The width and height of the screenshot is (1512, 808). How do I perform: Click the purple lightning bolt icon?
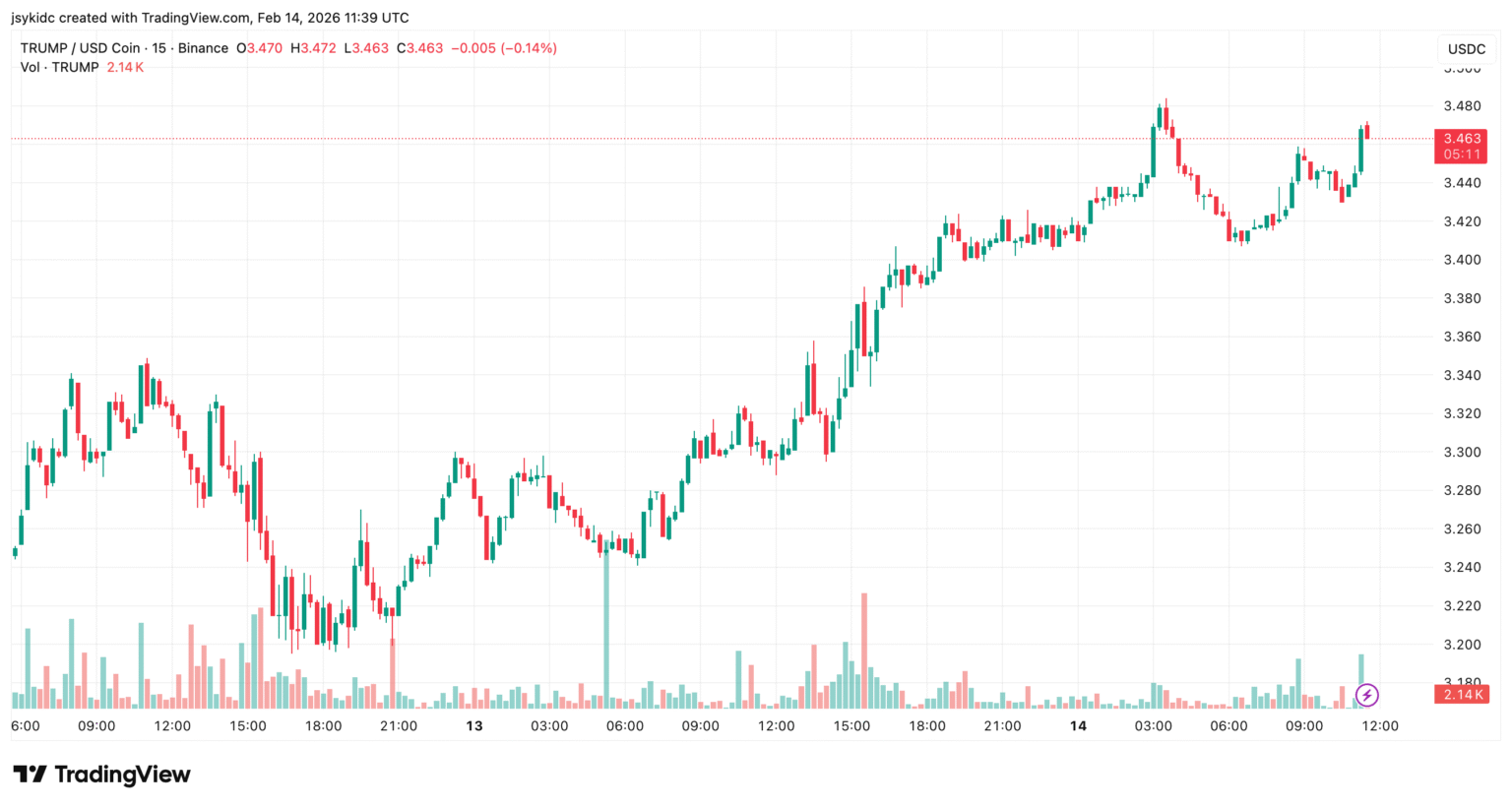point(1366,696)
